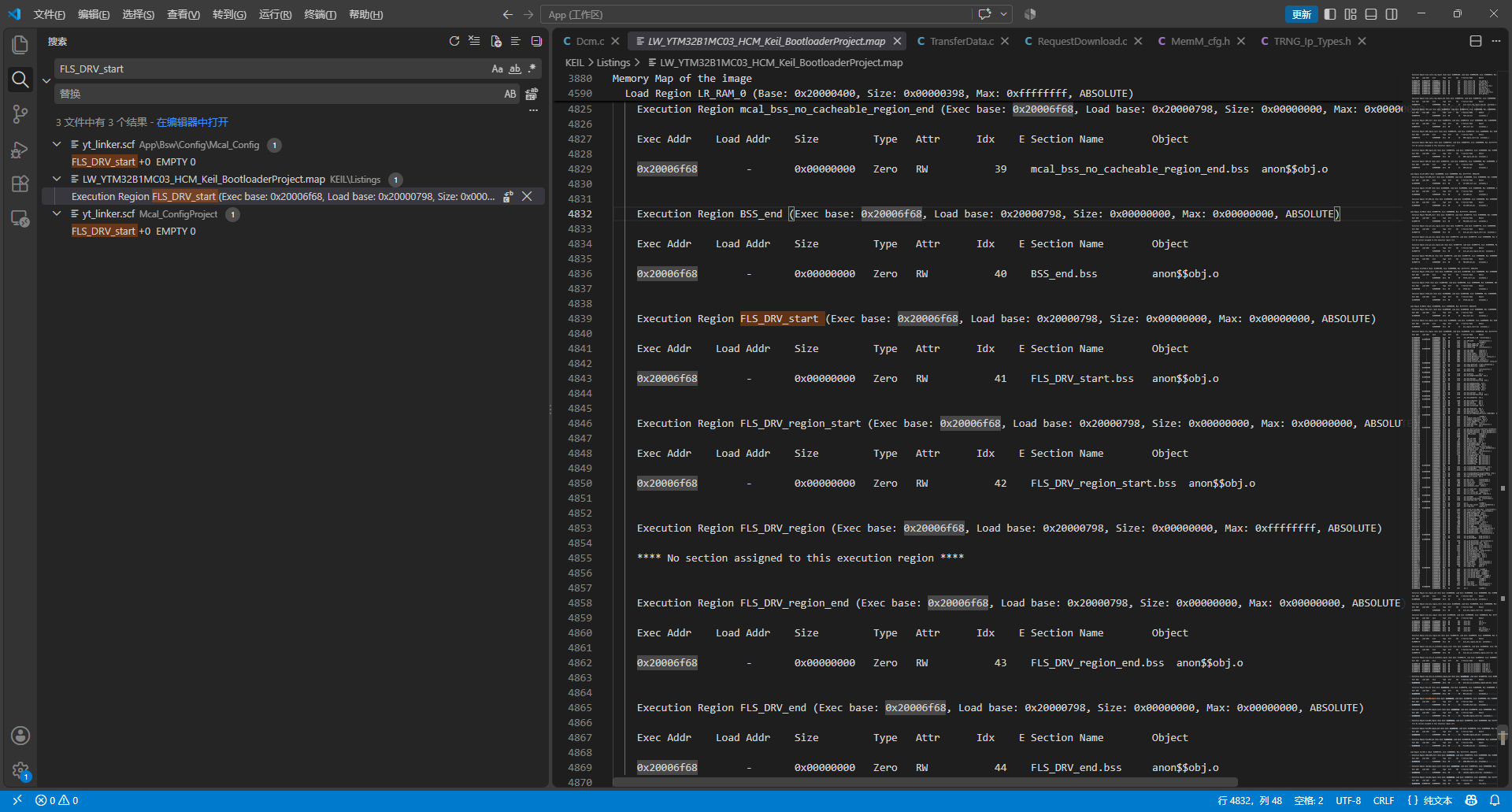The height and width of the screenshot is (812, 1512).
Task: Open the Accounts menu icon
Action: coord(20,736)
